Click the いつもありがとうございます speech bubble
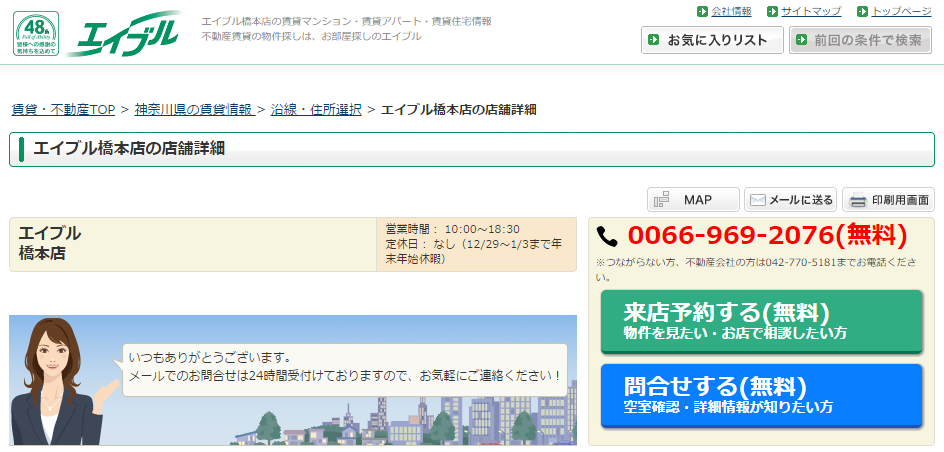 (344, 370)
